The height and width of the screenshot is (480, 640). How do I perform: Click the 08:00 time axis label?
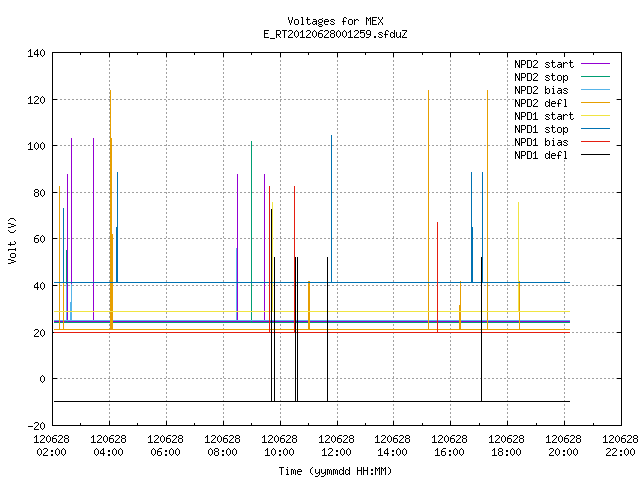[222, 452]
